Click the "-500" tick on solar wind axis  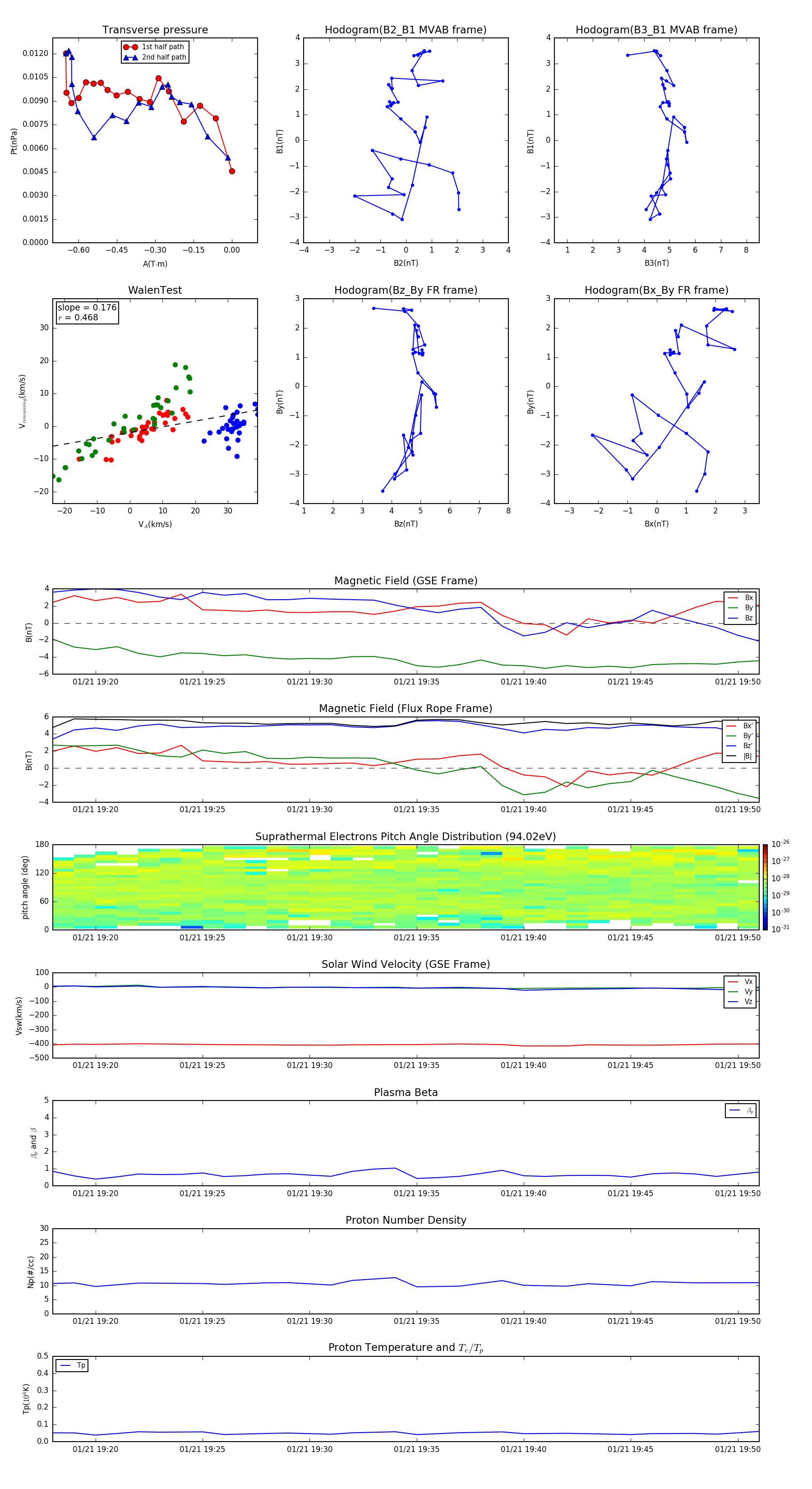coord(39,1059)
